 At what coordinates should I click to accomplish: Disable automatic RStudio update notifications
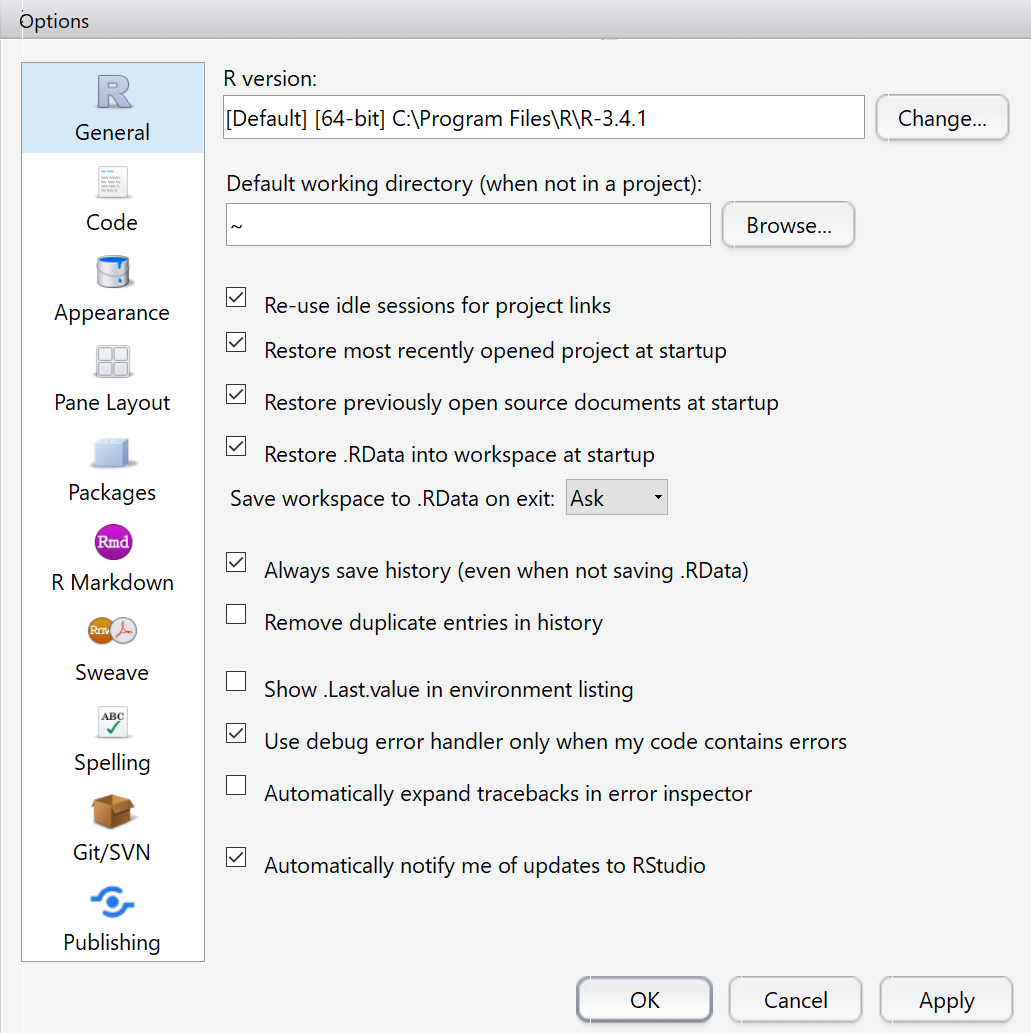pos(236,857)
